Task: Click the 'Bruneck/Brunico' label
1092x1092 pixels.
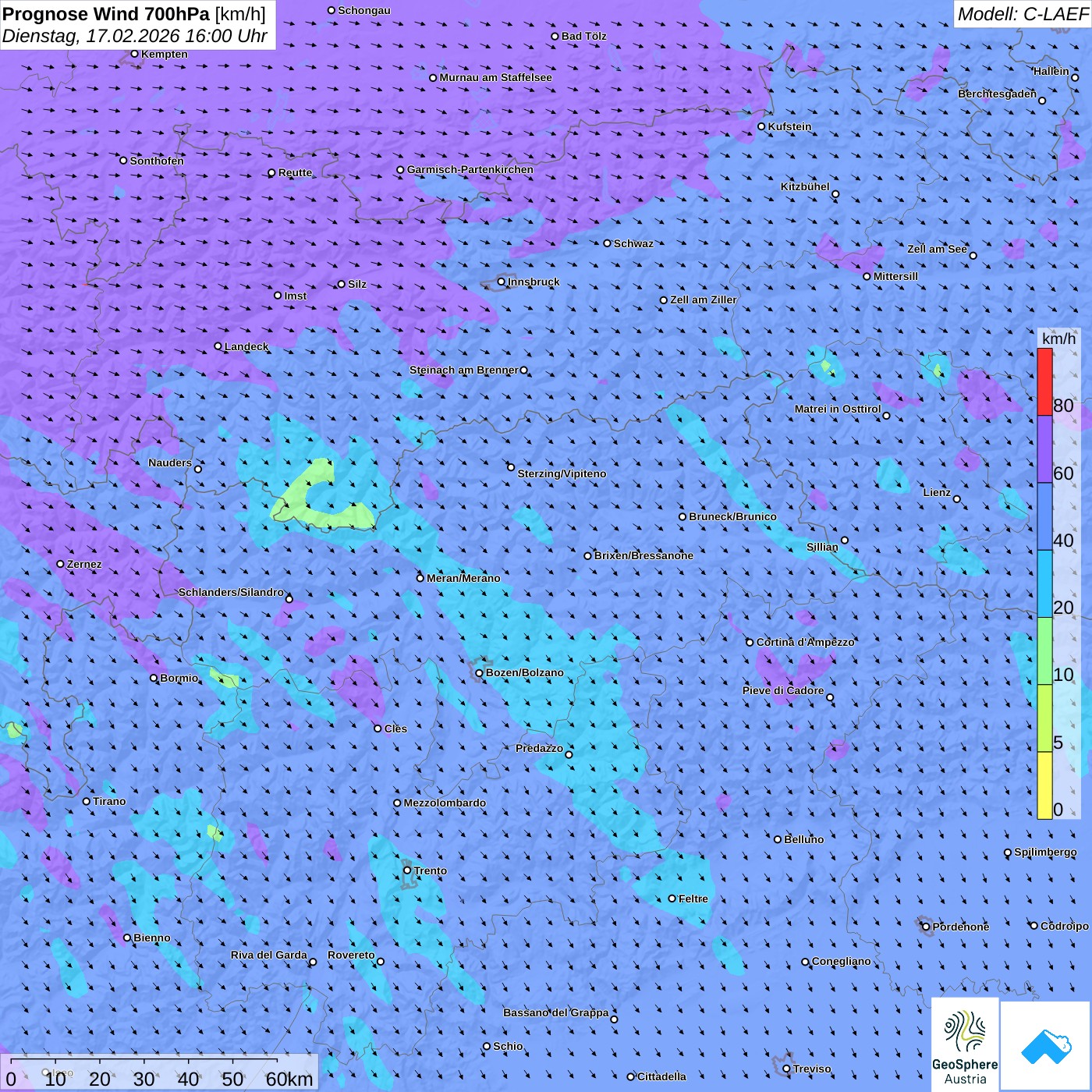Action: pyautogui.click(x=732, y=516)
